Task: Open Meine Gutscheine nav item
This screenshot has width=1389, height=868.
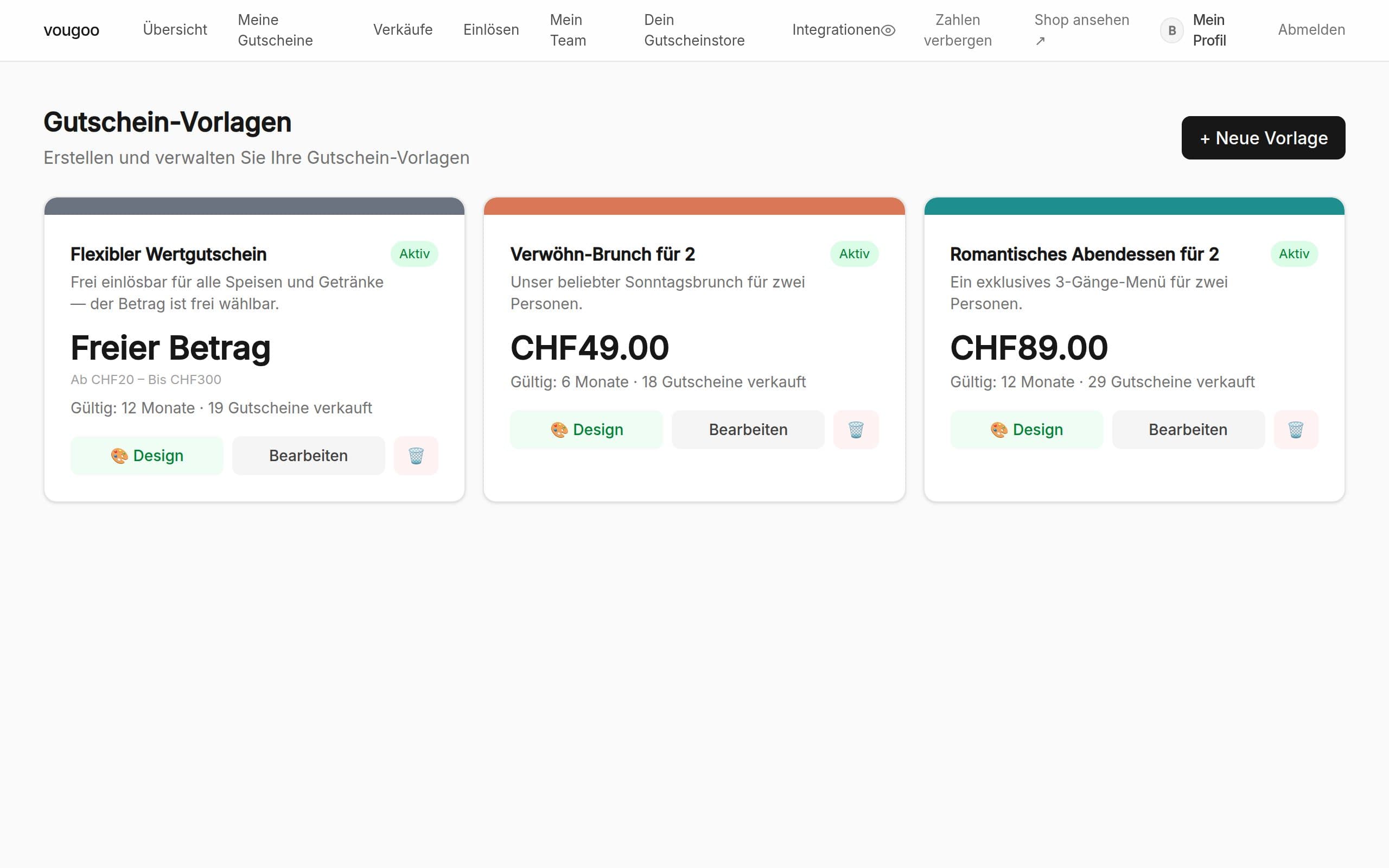Action: pos(276,30)
